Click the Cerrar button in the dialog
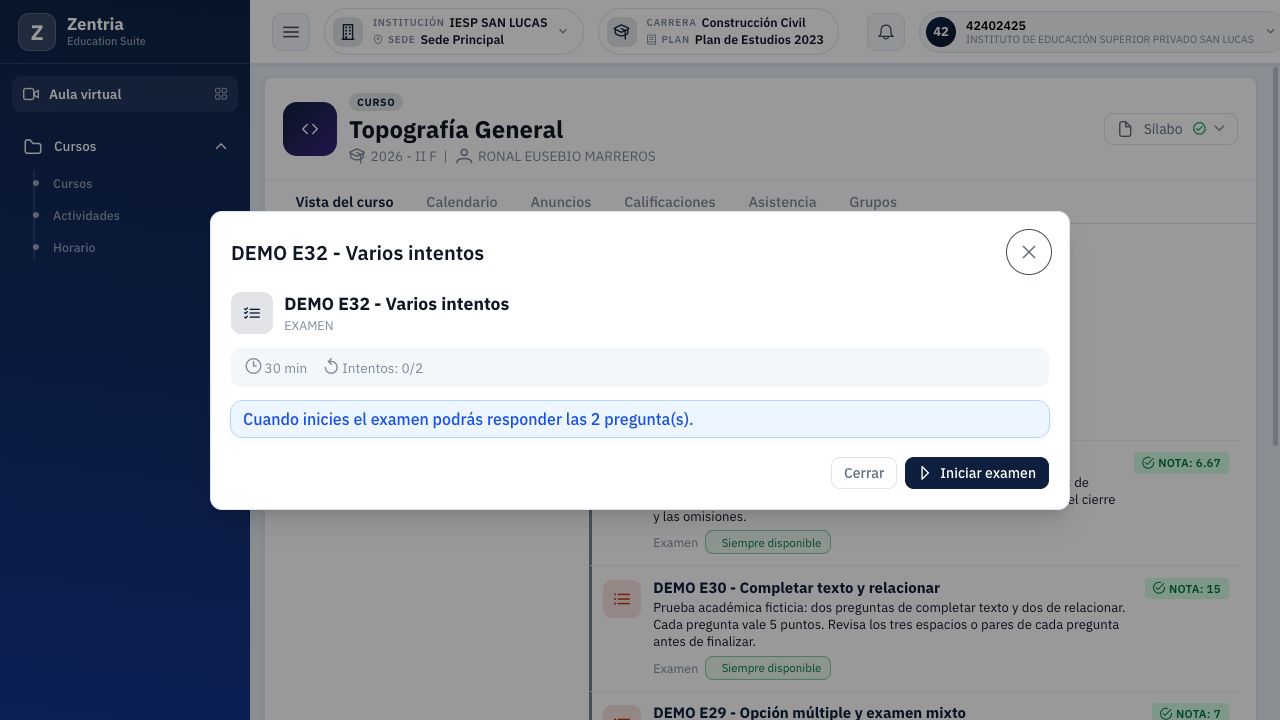The width and height of the screenshot is (1280, 720). (x=864, y=473)
